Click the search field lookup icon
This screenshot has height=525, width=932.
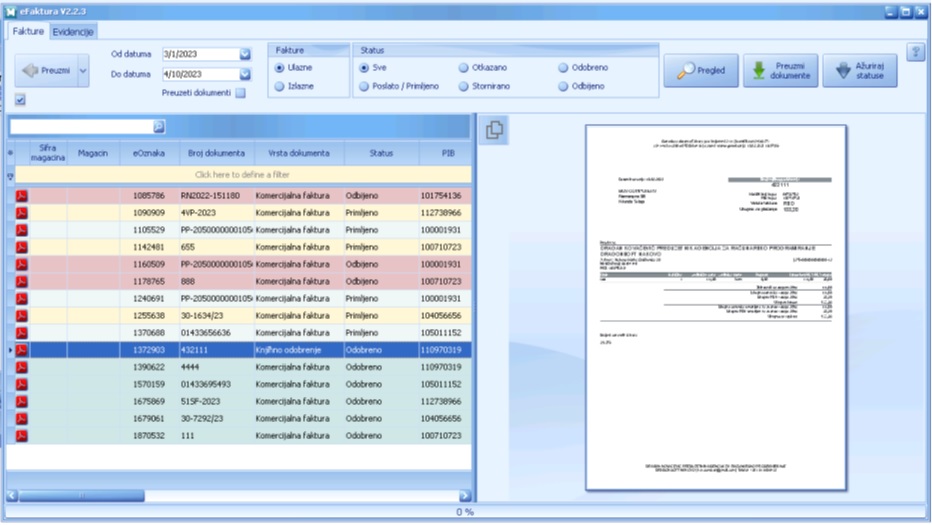point(159,127)
